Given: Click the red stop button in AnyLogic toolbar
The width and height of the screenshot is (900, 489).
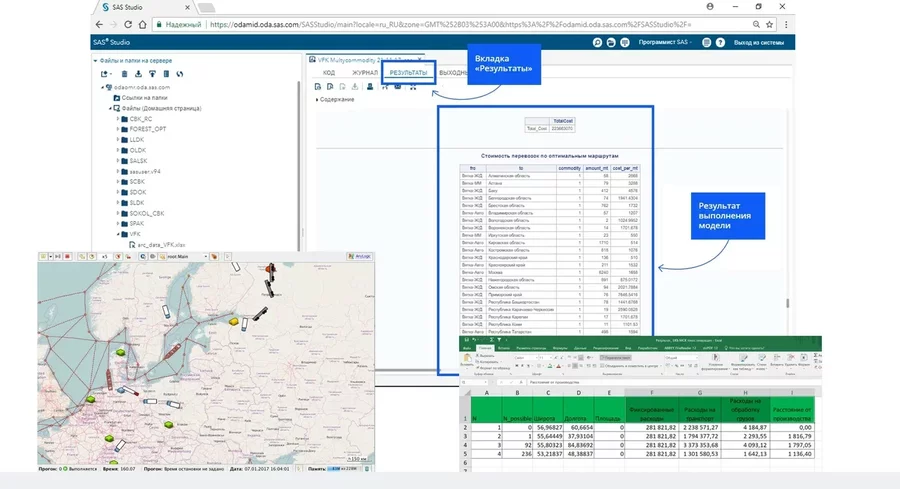Looking at the screenshot, I should (67, 257).
